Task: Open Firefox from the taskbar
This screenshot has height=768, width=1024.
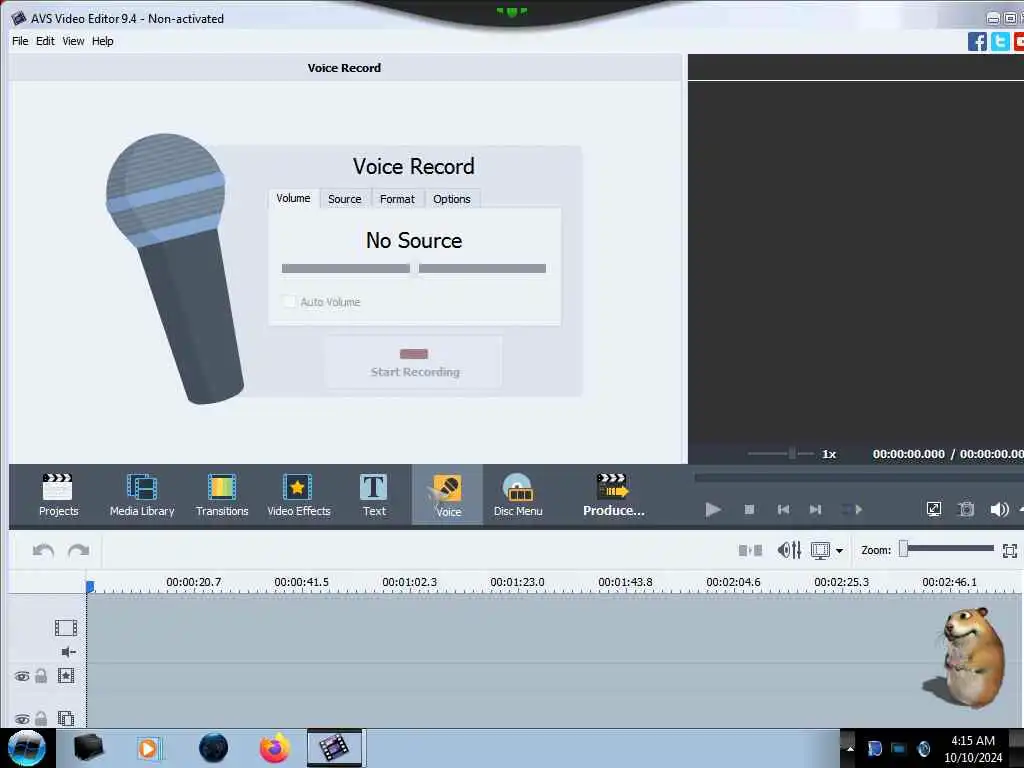Action: pyautogui.click(x=274, y=748)
